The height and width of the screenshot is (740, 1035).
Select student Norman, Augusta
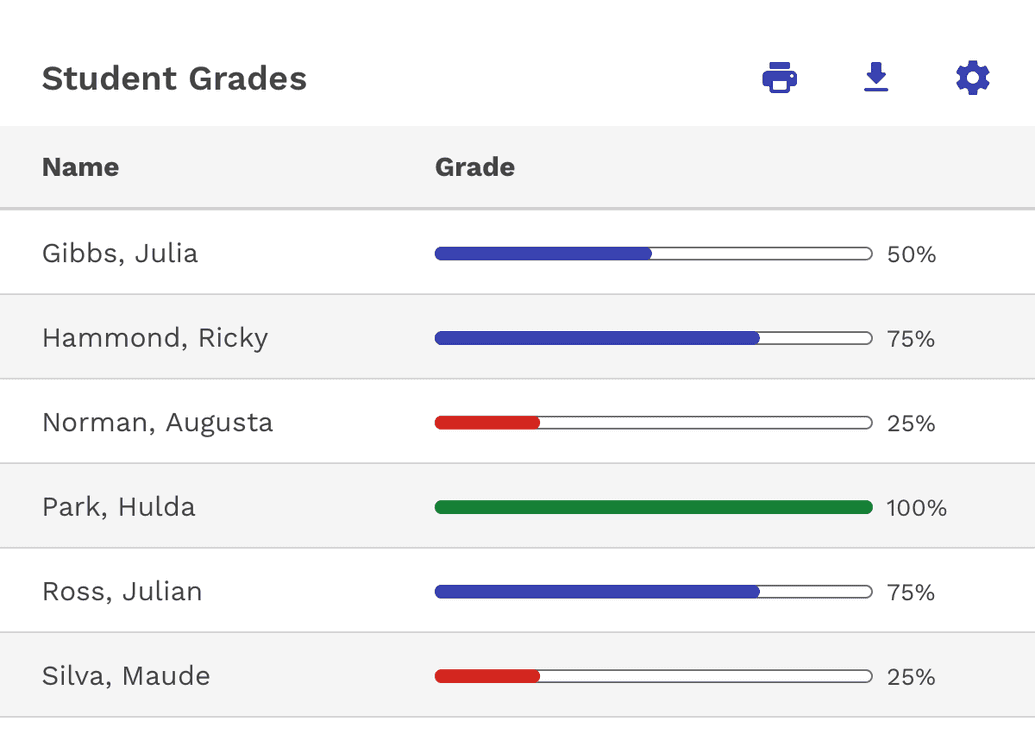pyautogui.click(x=156, y=422)
